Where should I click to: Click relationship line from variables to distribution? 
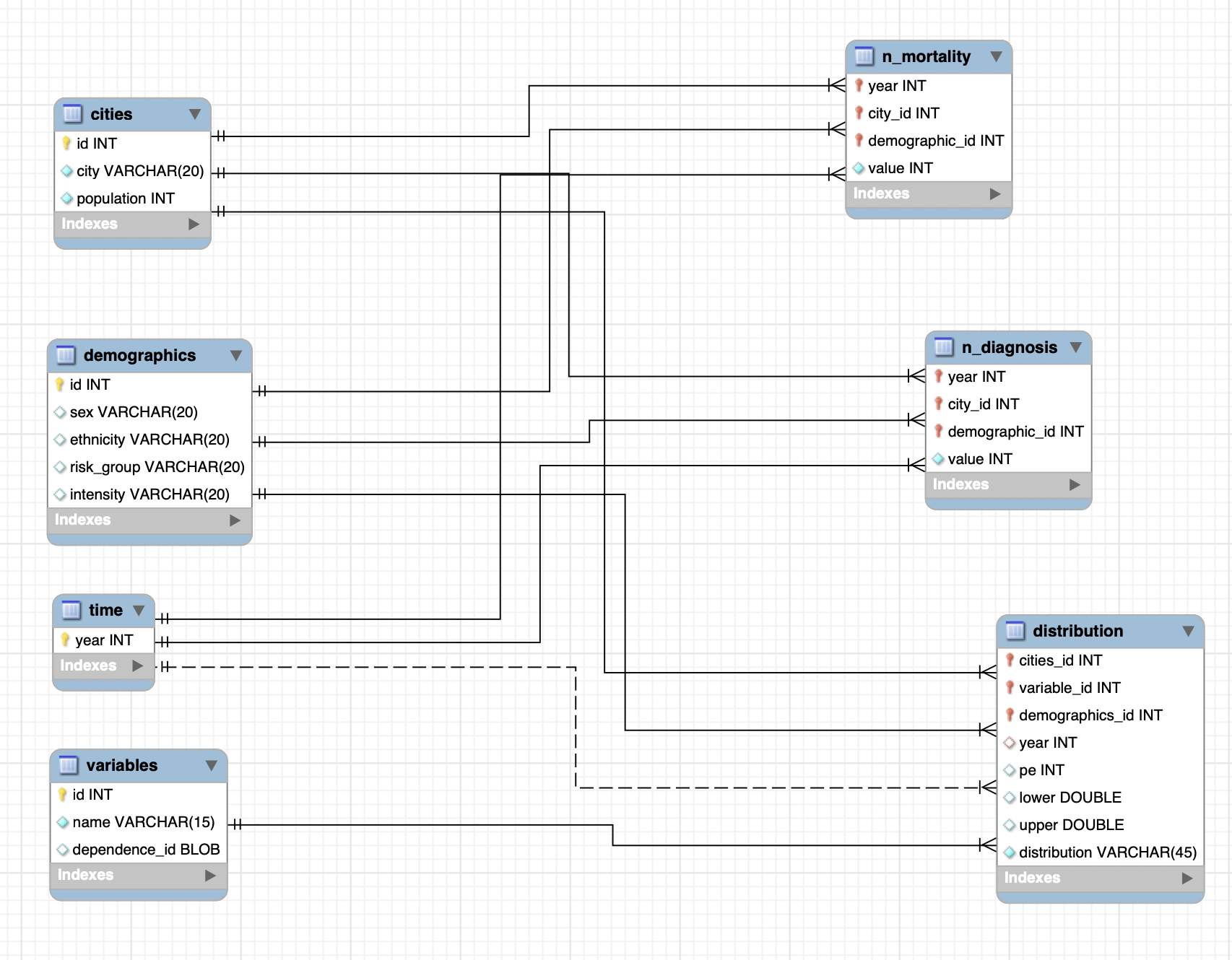[612, 835]
